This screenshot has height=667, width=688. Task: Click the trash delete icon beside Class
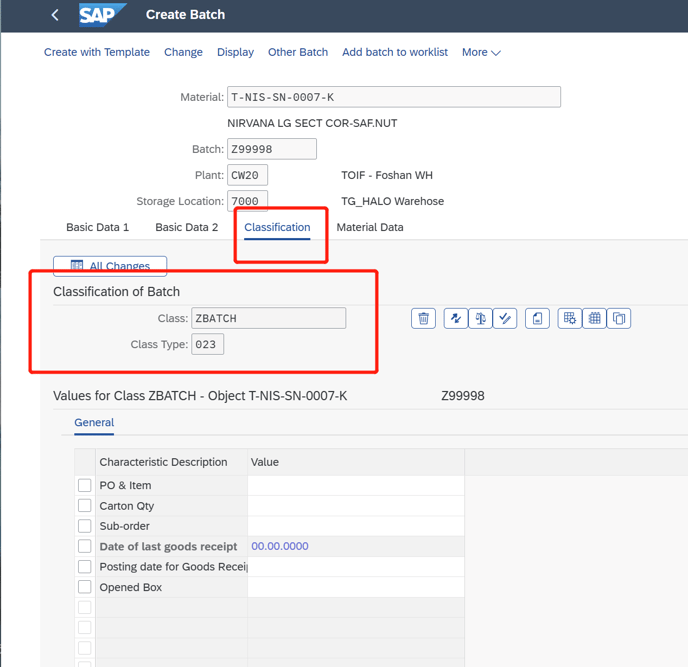tap(423, 318)
